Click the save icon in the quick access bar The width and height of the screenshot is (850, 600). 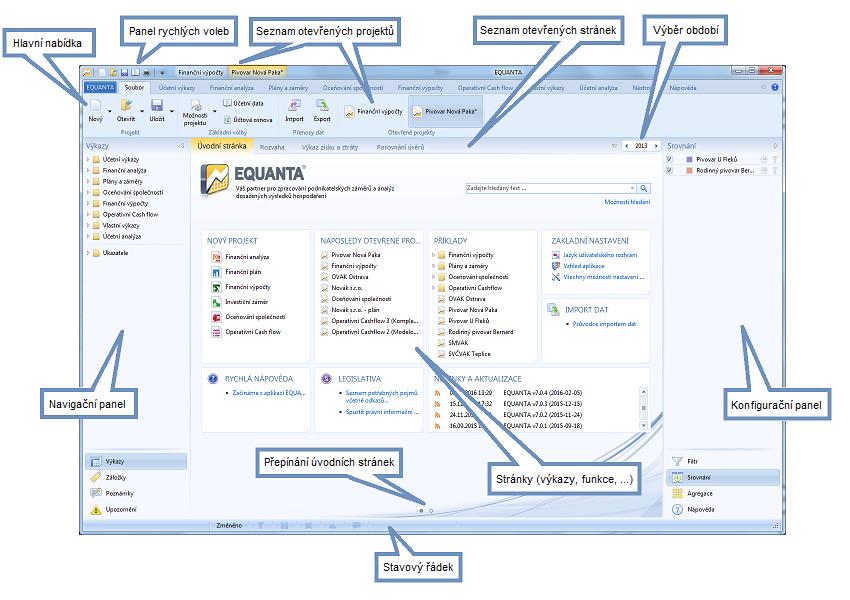pos(124,72)
